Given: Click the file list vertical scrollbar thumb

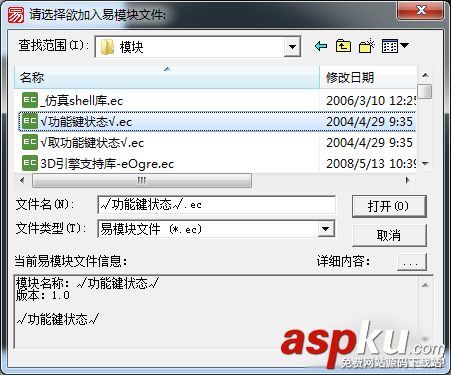Looking at the screenshot, I should point(425,91).
